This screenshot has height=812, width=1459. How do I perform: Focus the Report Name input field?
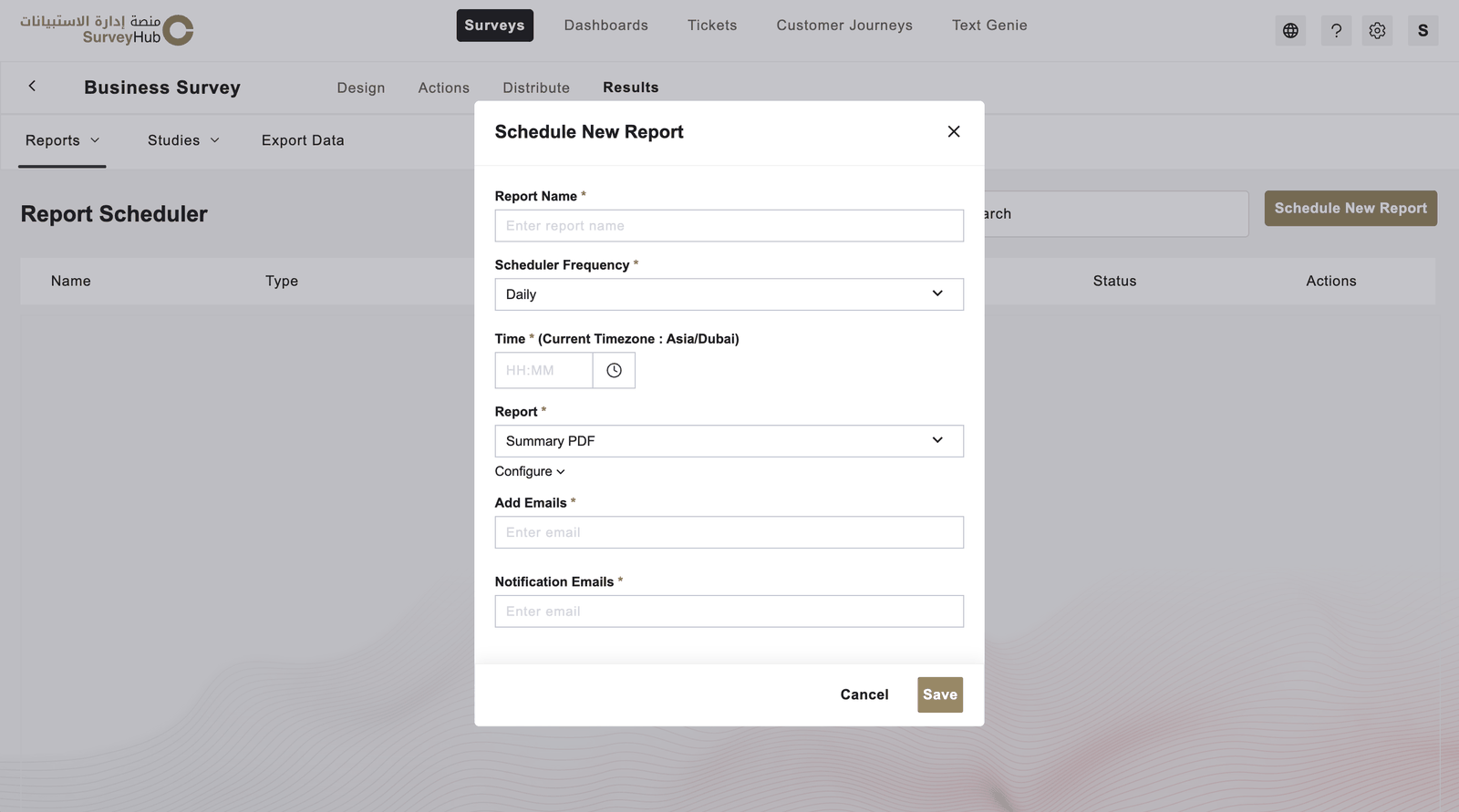[x=729, y=226]
